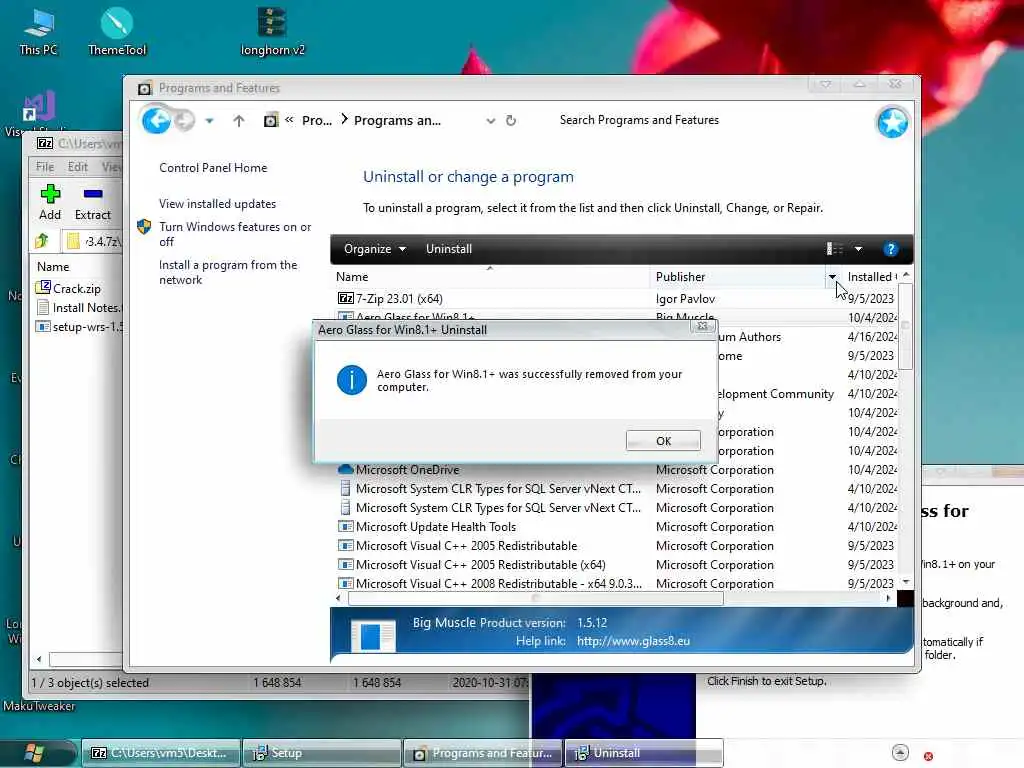The width and height of the screenshot is (1024, 768).
Task: Click the Big Muscle program icon in details pane
Action: (372, 635)
